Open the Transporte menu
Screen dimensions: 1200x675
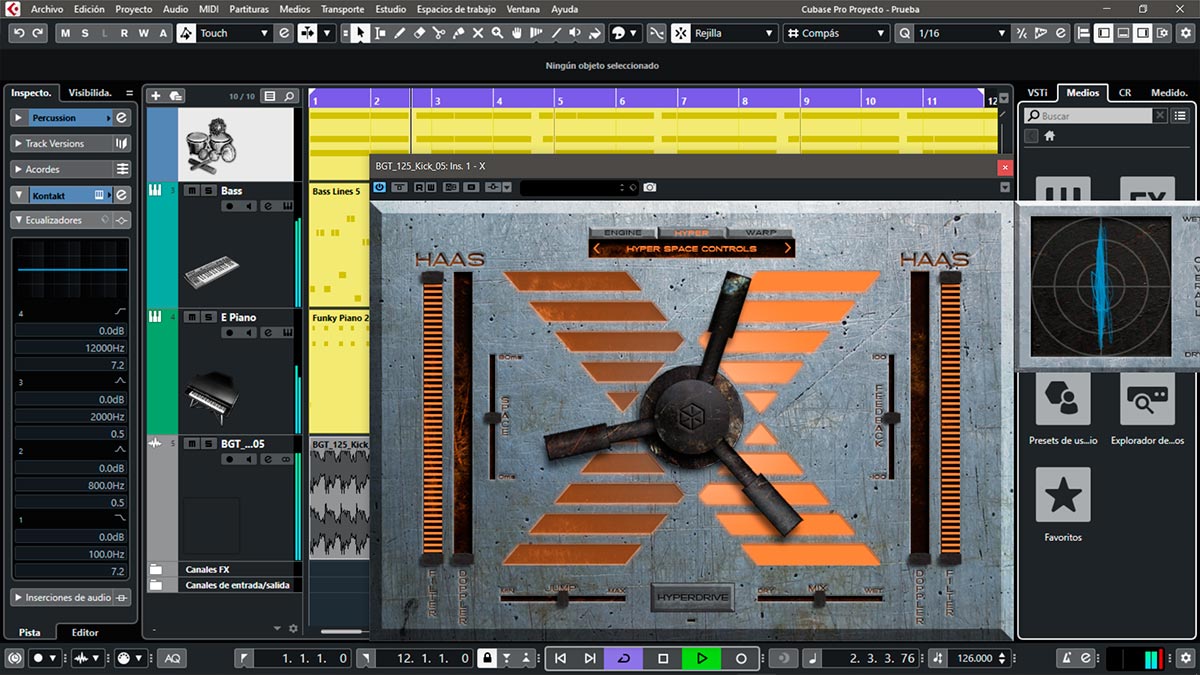click(342, 9)
